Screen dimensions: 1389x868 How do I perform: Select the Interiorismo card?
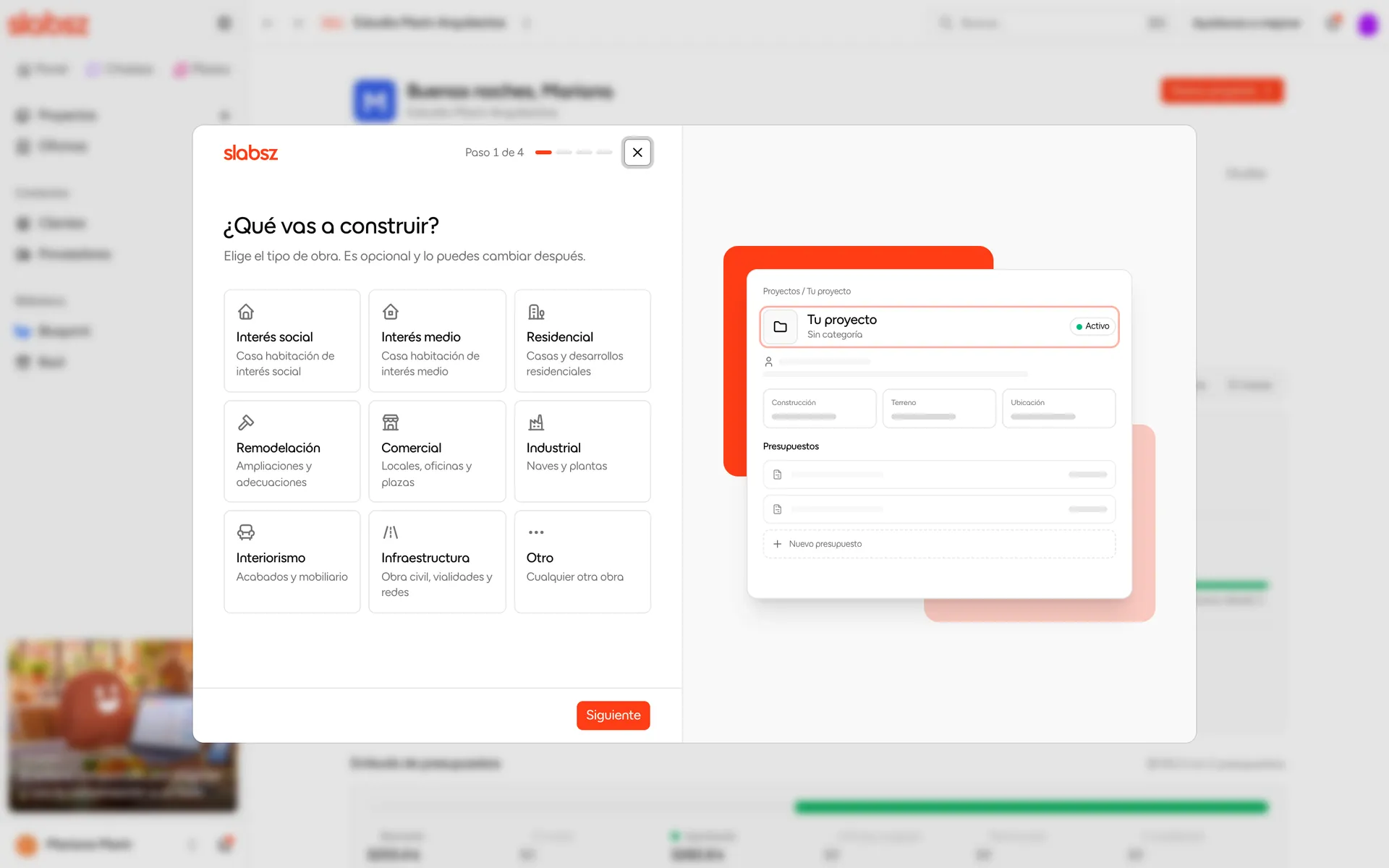point(292,562)
